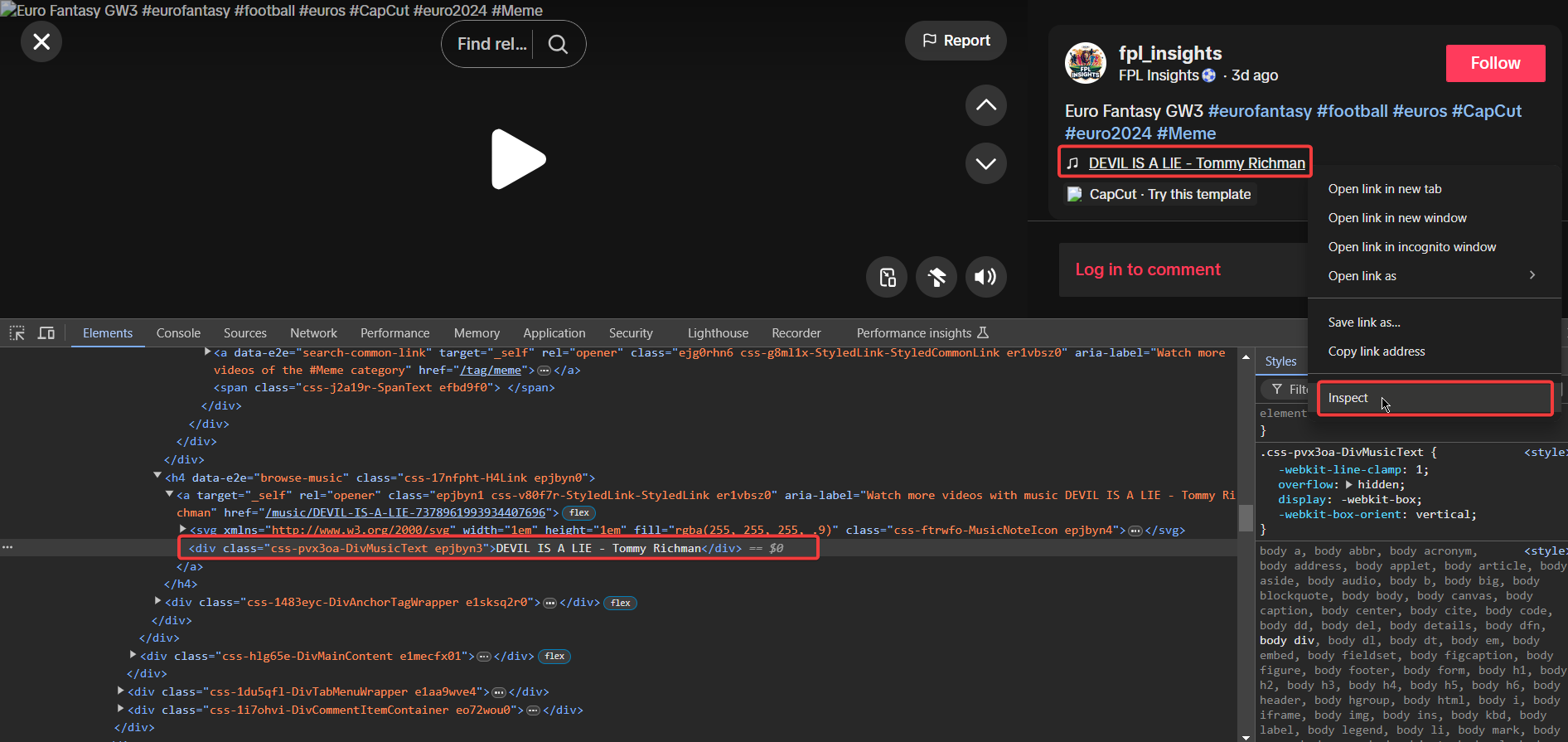Click the /tag/meme href link in the DOM

[491, 371]
